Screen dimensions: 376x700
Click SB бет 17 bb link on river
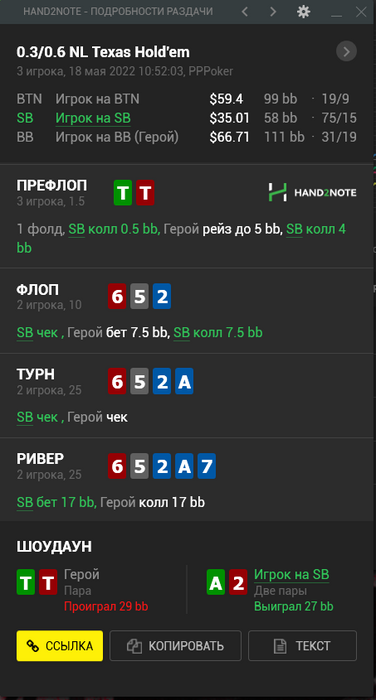tap(56, 503)
